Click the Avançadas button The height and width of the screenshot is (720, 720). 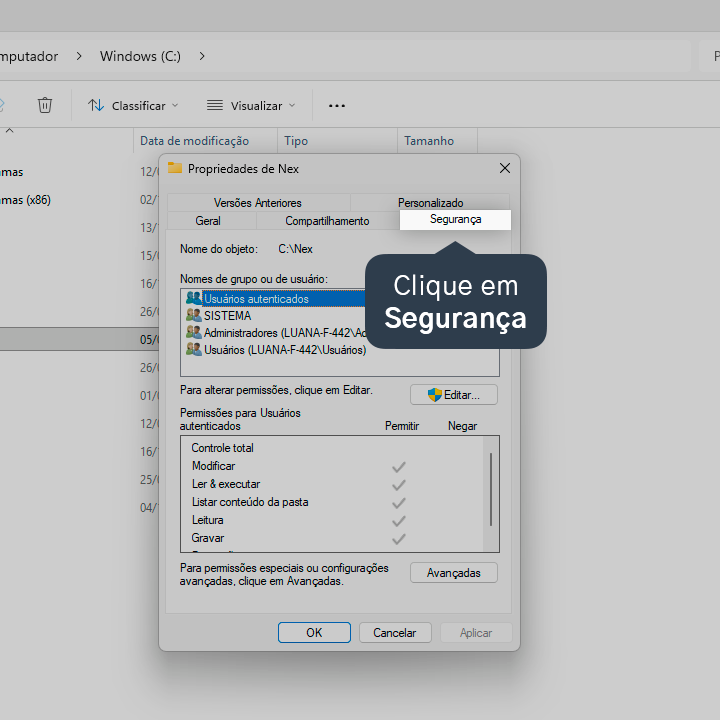pos(454,573)
